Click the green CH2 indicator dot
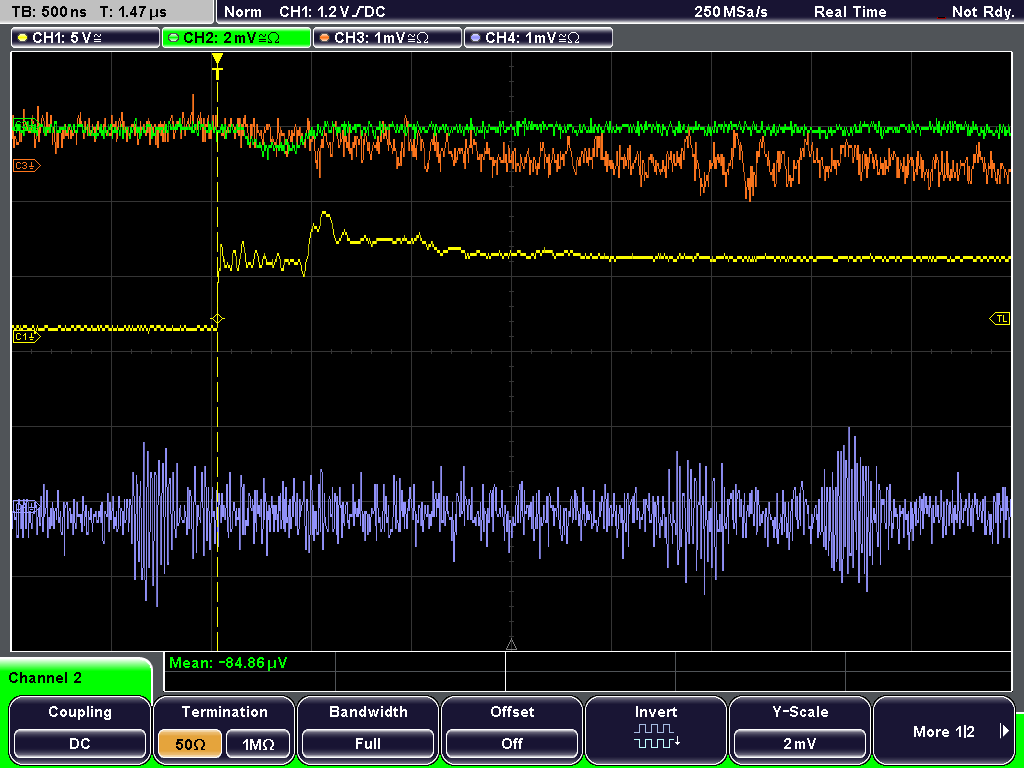This screenshot has width=1024, height=768. (x=174, y=38)
